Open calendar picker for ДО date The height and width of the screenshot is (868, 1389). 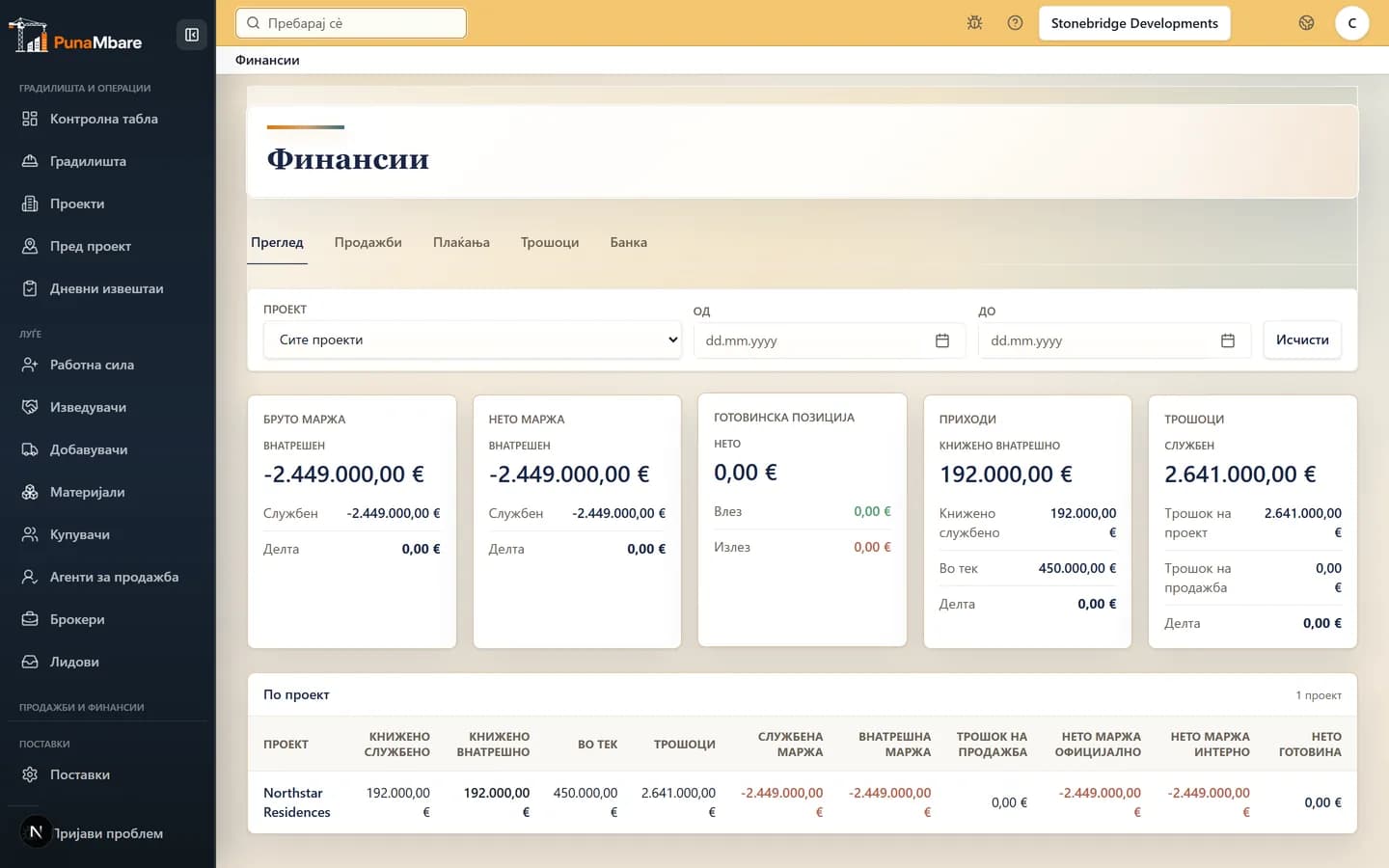[1228, 340]
